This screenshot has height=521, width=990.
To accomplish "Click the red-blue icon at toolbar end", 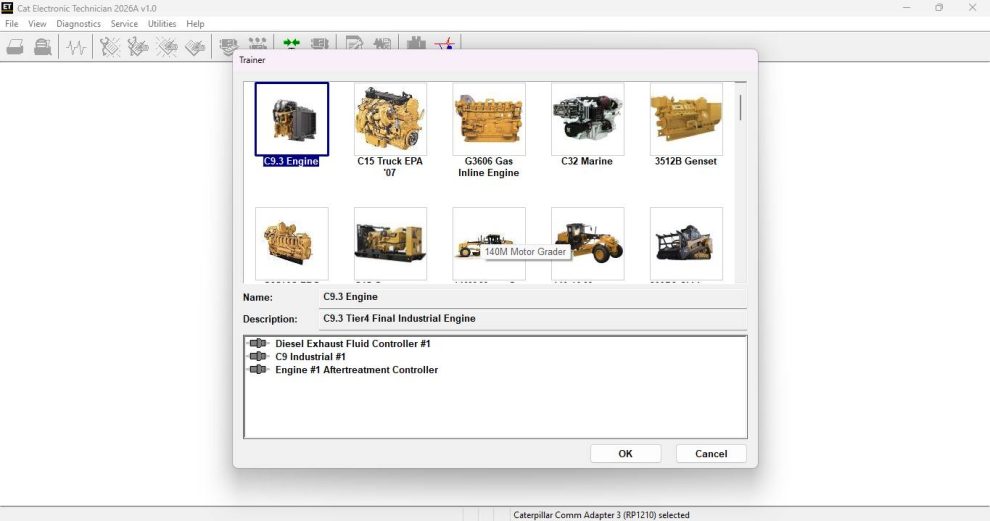I will pyautogui.click(x=444, y=44).
